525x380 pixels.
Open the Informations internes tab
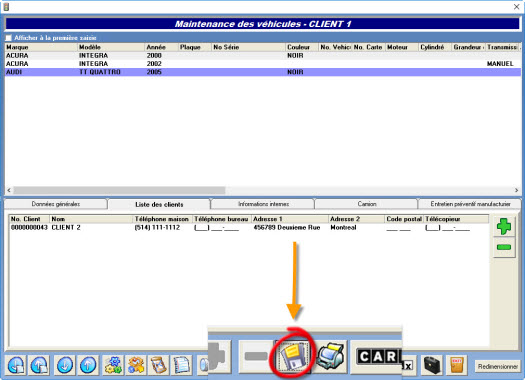[x=263, y=204]
